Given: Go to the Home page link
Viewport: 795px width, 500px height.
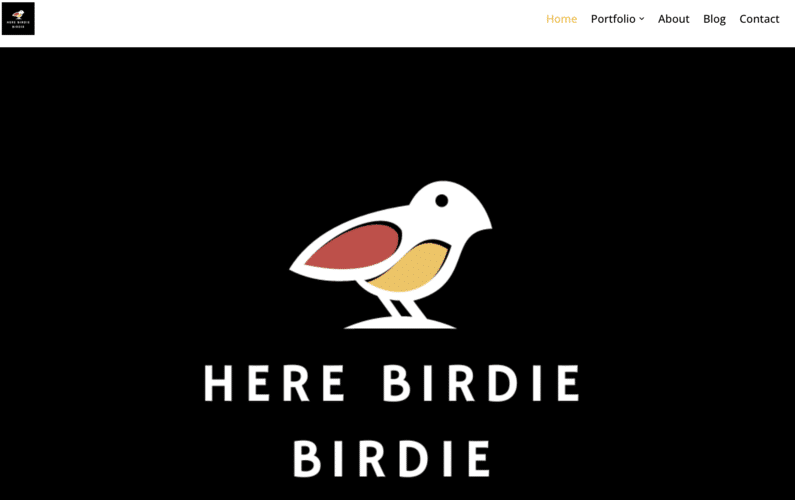Looking at the screenshot, I should coord(561,19).
